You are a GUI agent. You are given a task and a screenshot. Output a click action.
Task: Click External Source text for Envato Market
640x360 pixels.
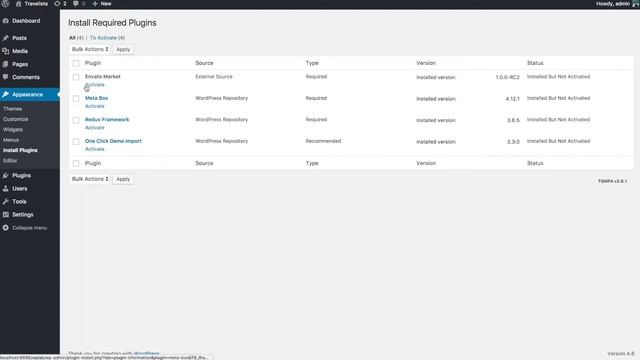[214, 77]
